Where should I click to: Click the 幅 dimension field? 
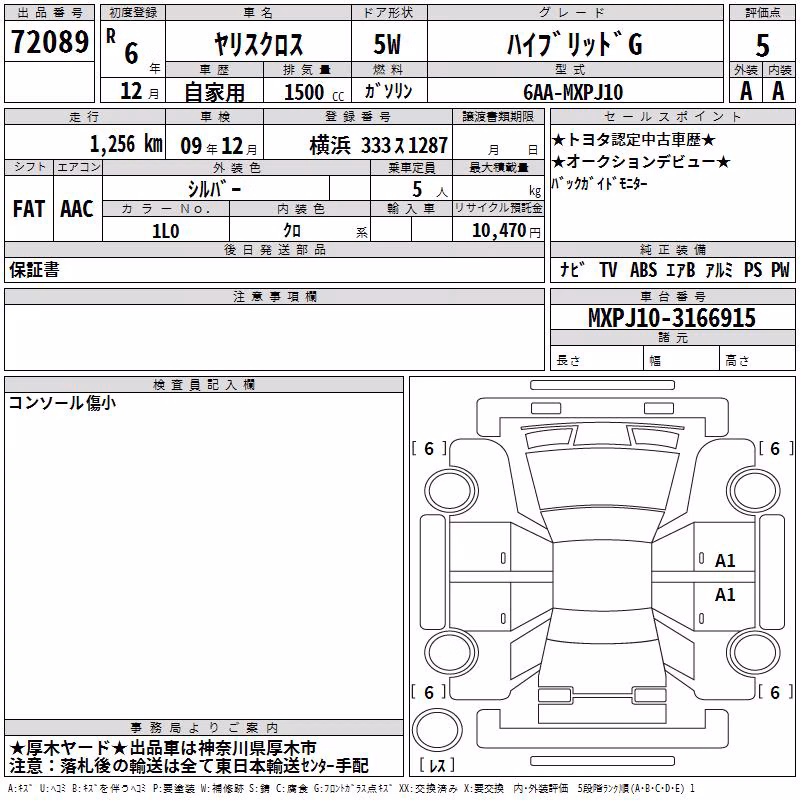tap(682, 360)
